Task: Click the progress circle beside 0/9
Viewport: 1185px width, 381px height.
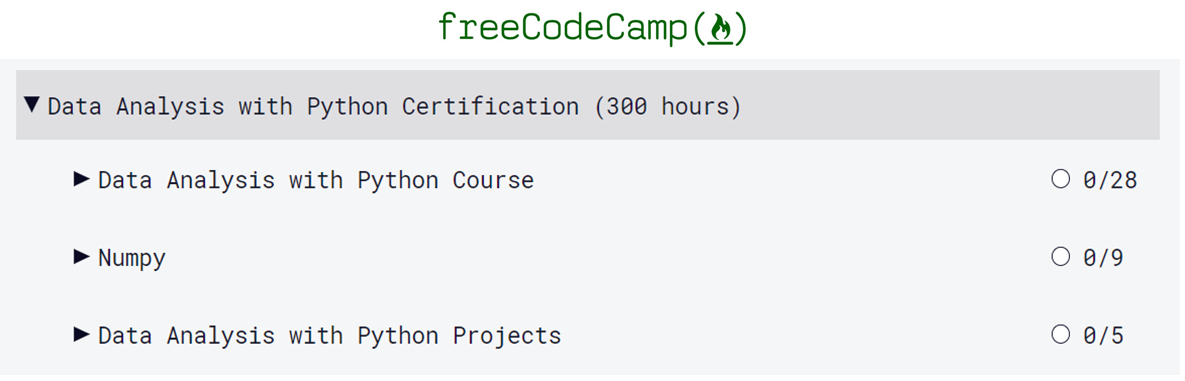Action: [1061, 257]
